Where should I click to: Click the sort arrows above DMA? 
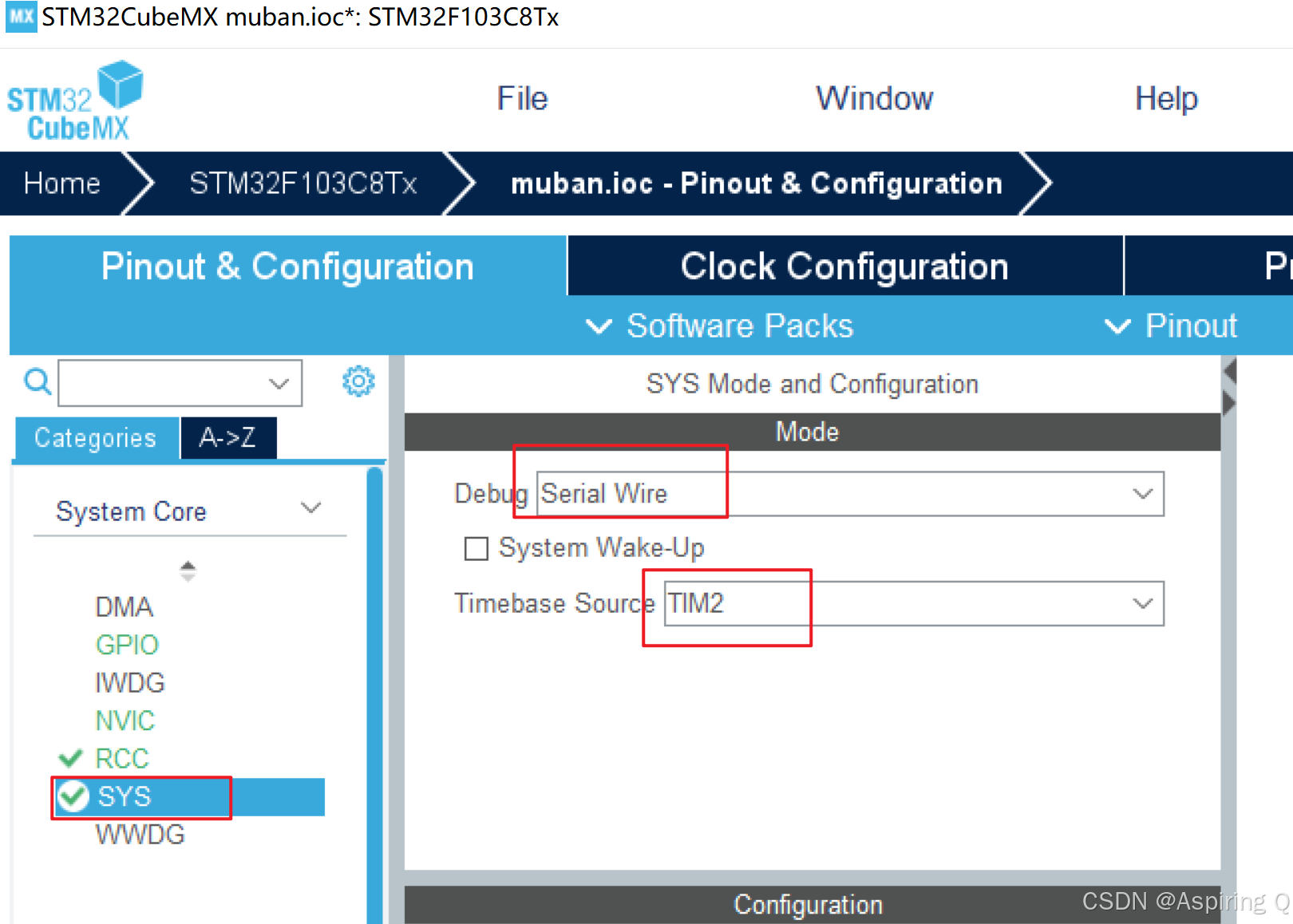point(188,571)
